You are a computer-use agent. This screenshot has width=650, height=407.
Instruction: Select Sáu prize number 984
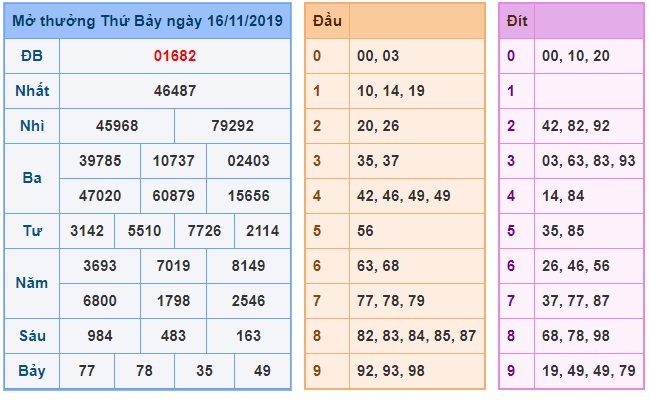point(100,336)
